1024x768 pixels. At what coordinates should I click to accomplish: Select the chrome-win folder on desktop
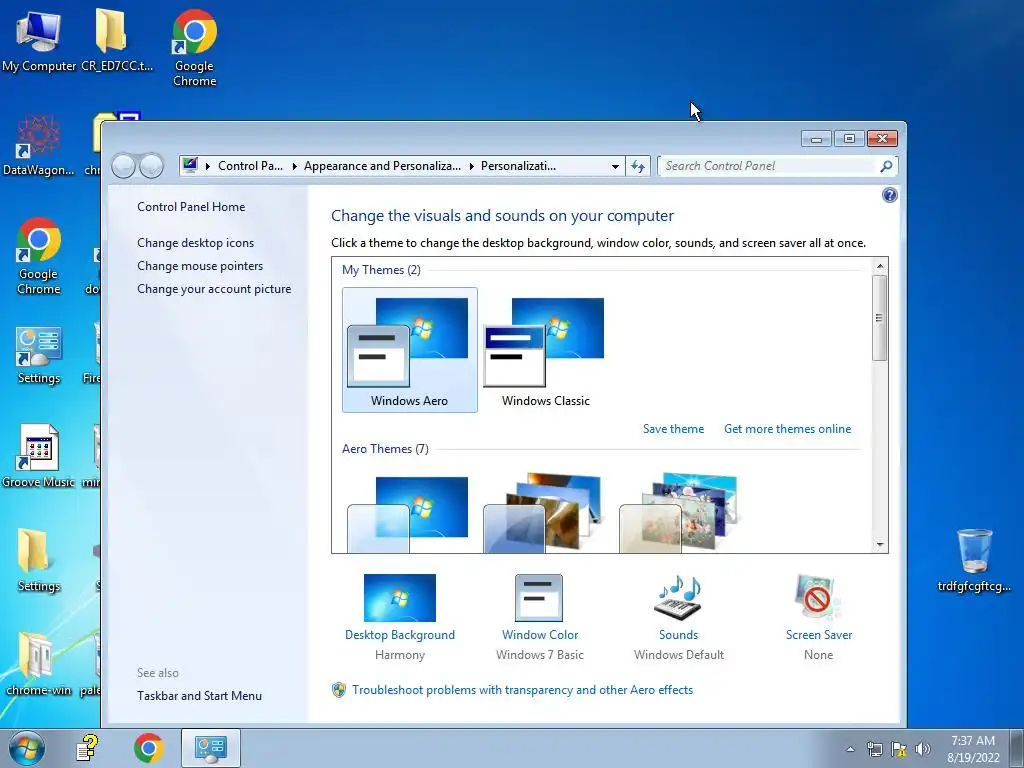pyautogui.click(x=39, y=664)
